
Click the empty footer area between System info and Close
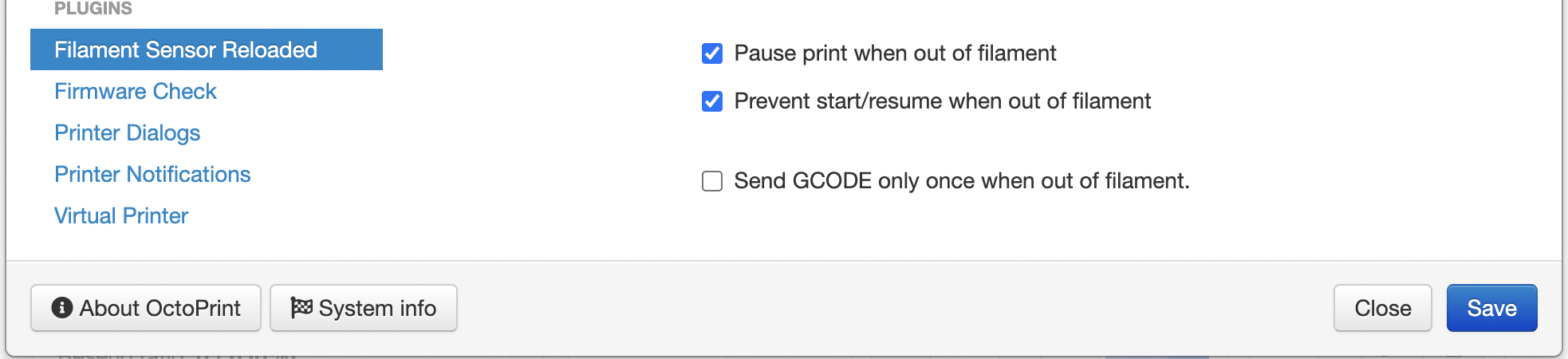pyautogui.click(x=895, y=308)
